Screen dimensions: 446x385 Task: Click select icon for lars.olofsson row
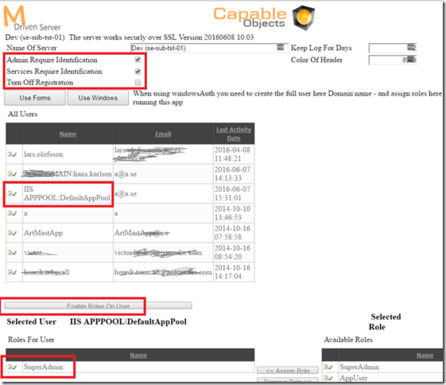(x=13, y=154)
